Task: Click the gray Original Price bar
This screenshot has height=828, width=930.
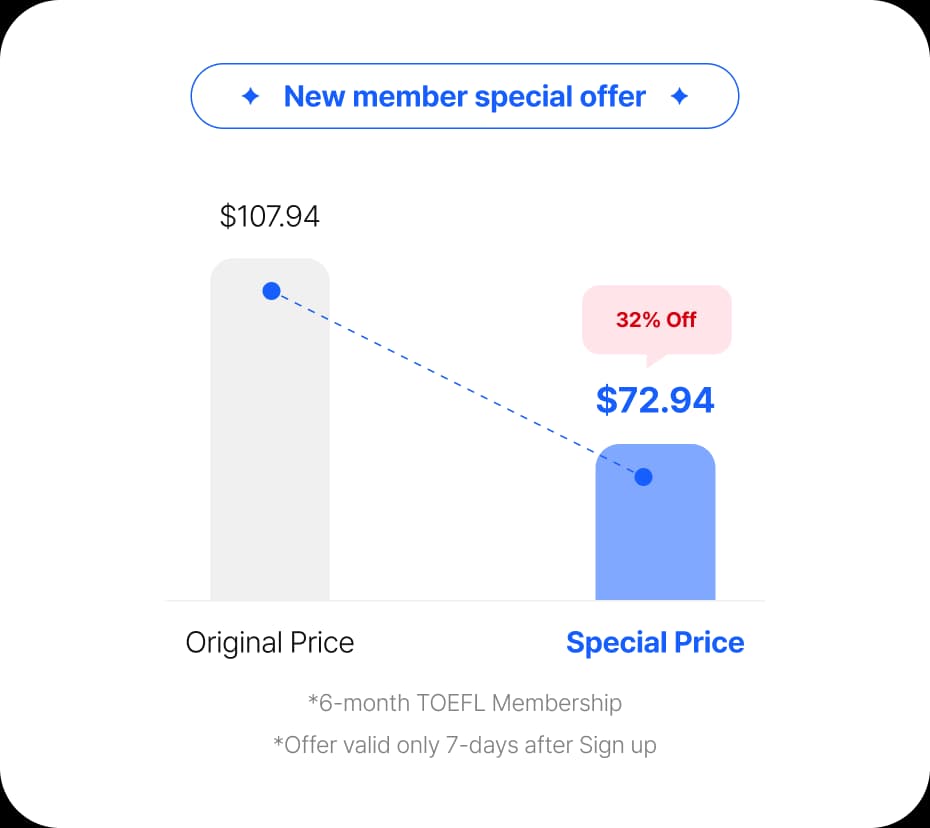Action: (x=270, y=429)
